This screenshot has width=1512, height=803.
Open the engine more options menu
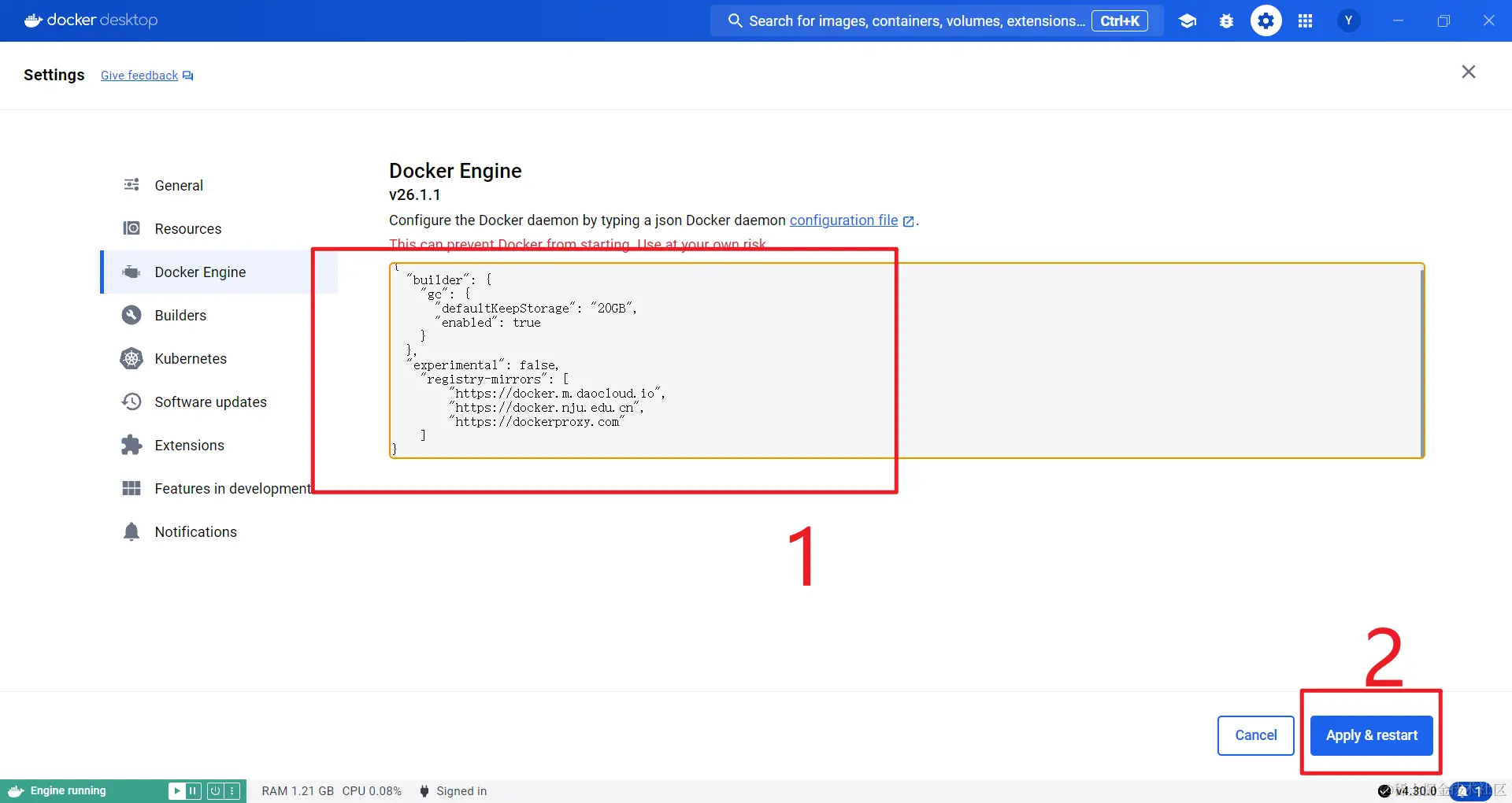click(x=232, y=791)
